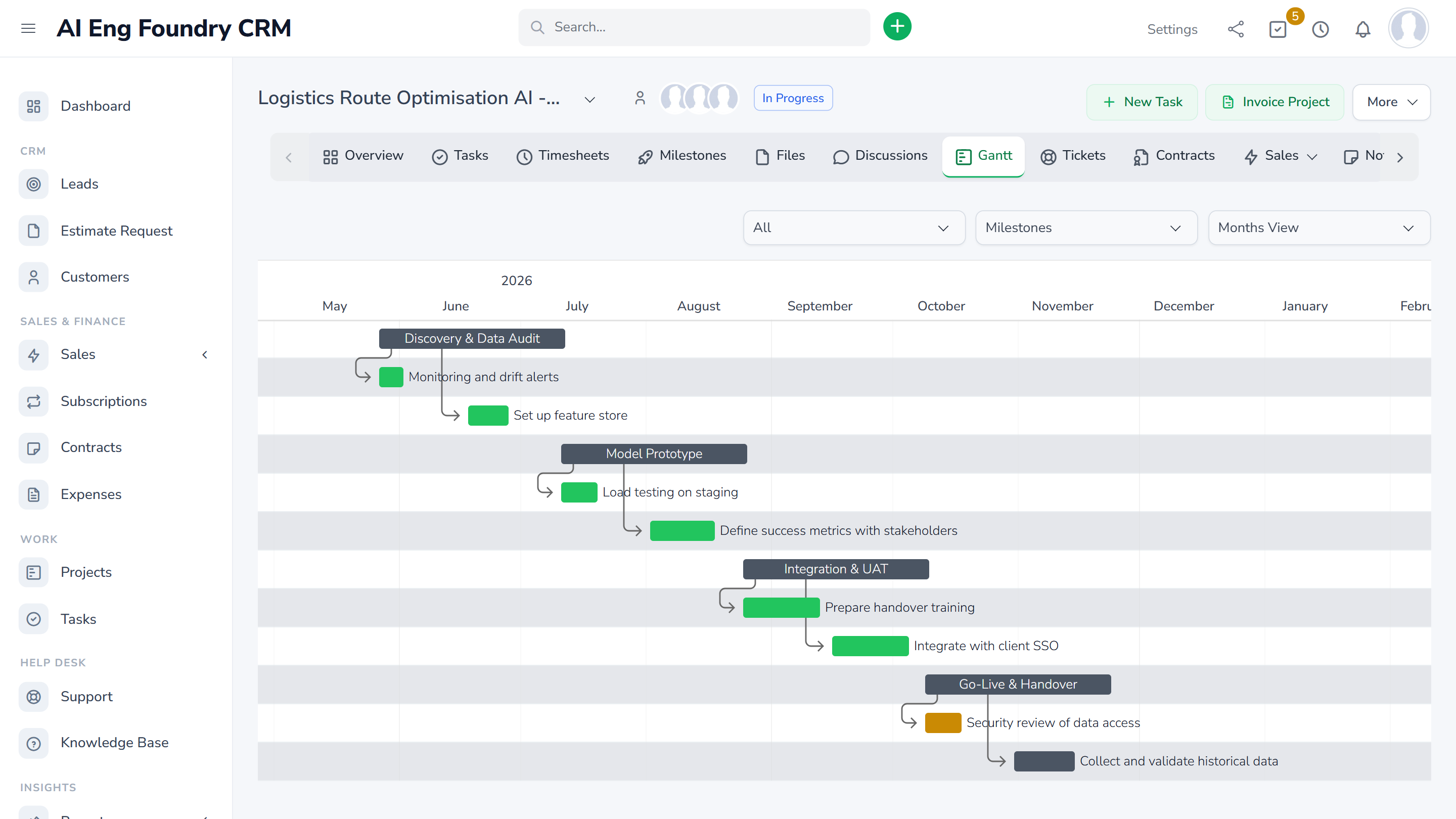Open the share icon in header
1456x819 pixels.
pos(1236,29)
